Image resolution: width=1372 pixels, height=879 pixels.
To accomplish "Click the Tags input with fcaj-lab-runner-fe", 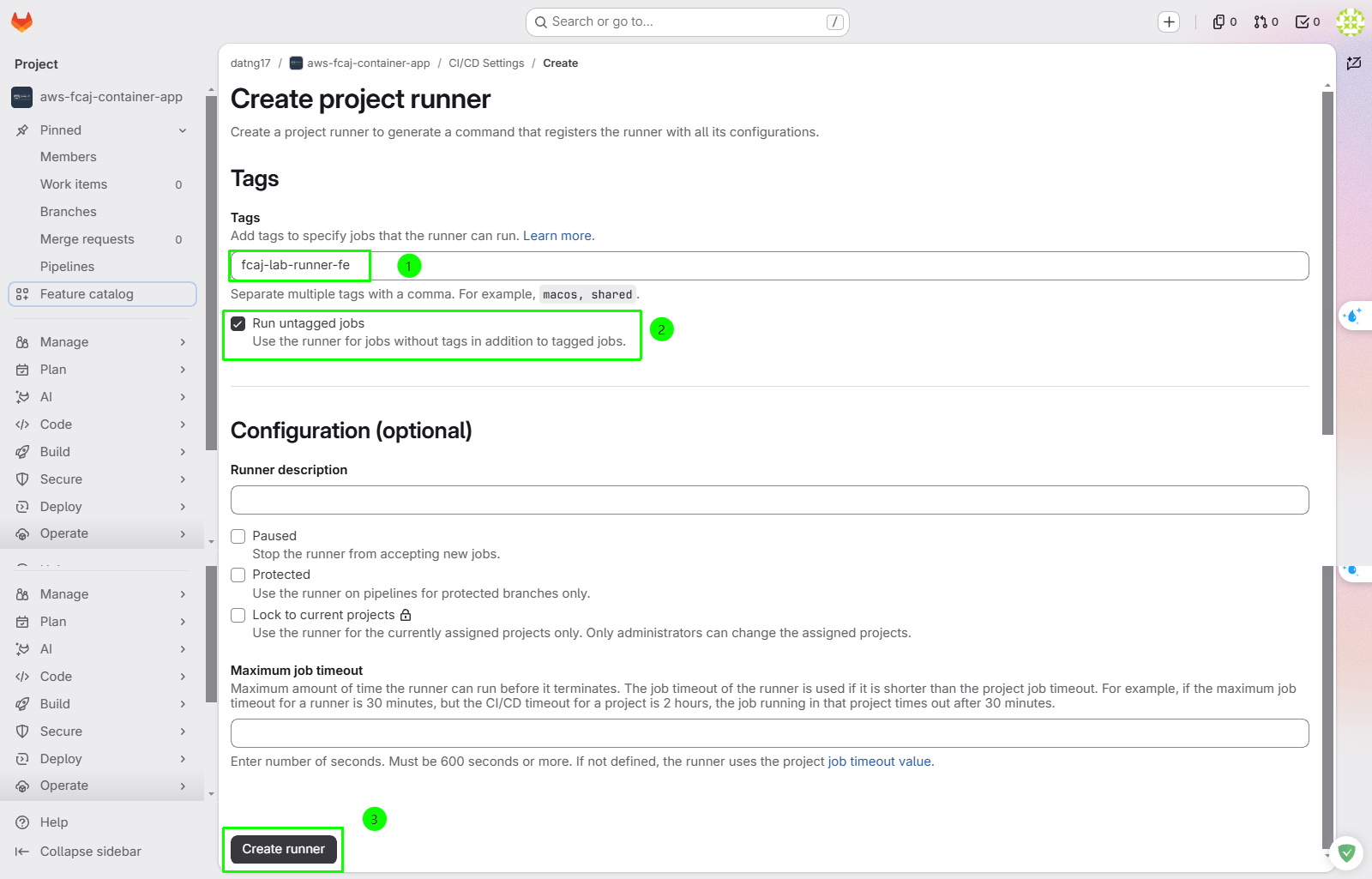I will [769, 266].
